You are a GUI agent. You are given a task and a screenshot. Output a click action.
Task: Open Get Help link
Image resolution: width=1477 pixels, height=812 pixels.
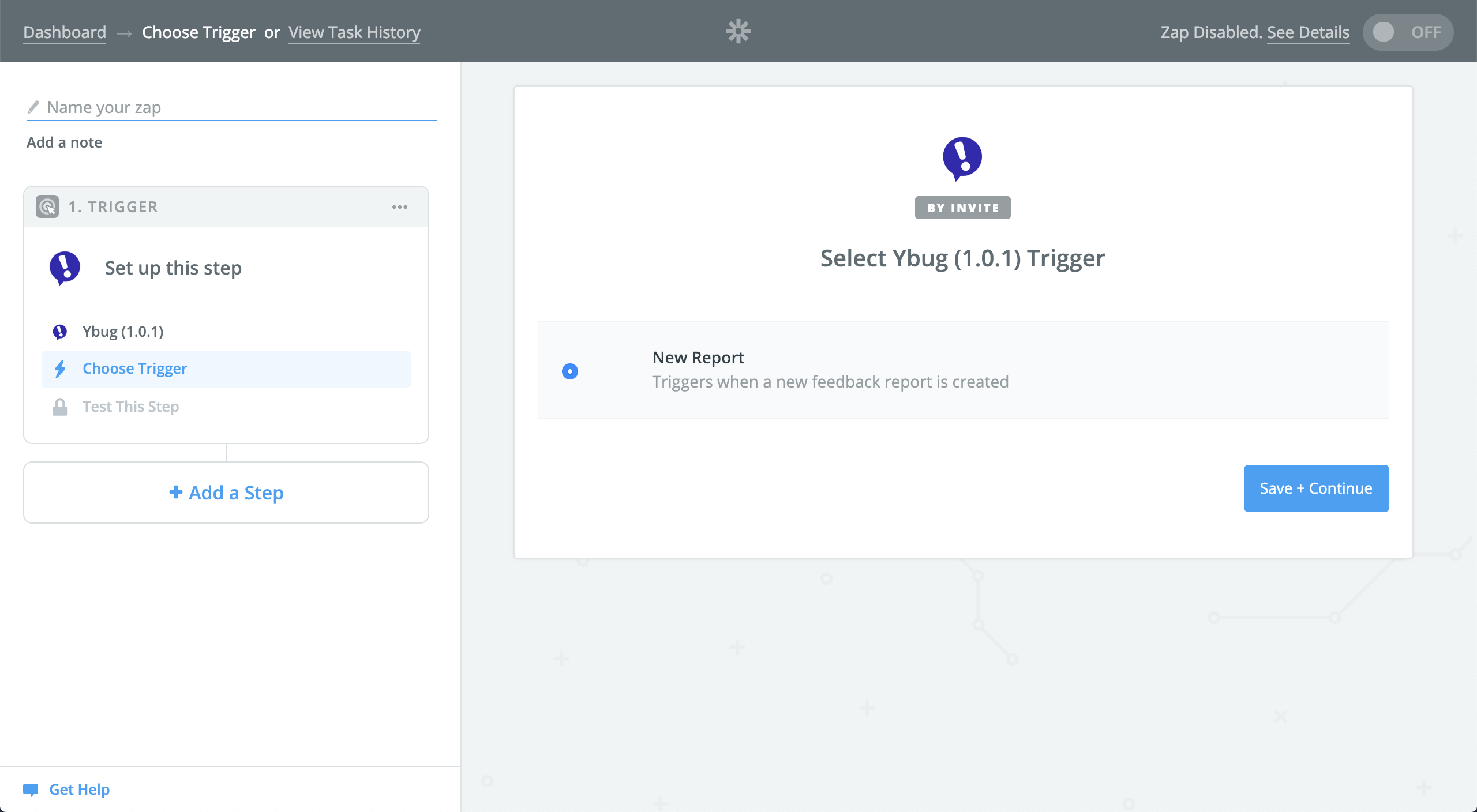[x=79, y=790]
